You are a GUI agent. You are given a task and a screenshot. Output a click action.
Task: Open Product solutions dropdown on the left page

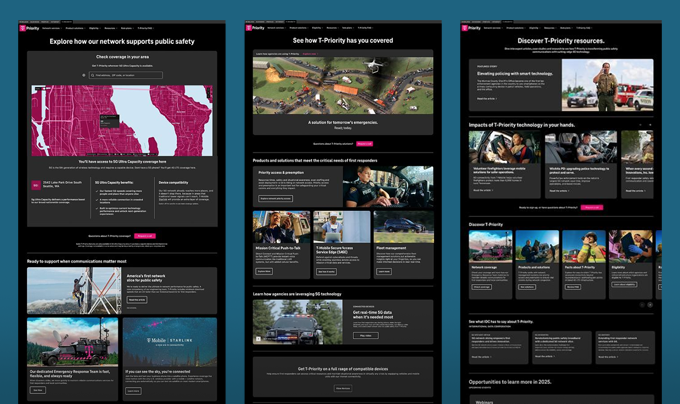point(75,28)
